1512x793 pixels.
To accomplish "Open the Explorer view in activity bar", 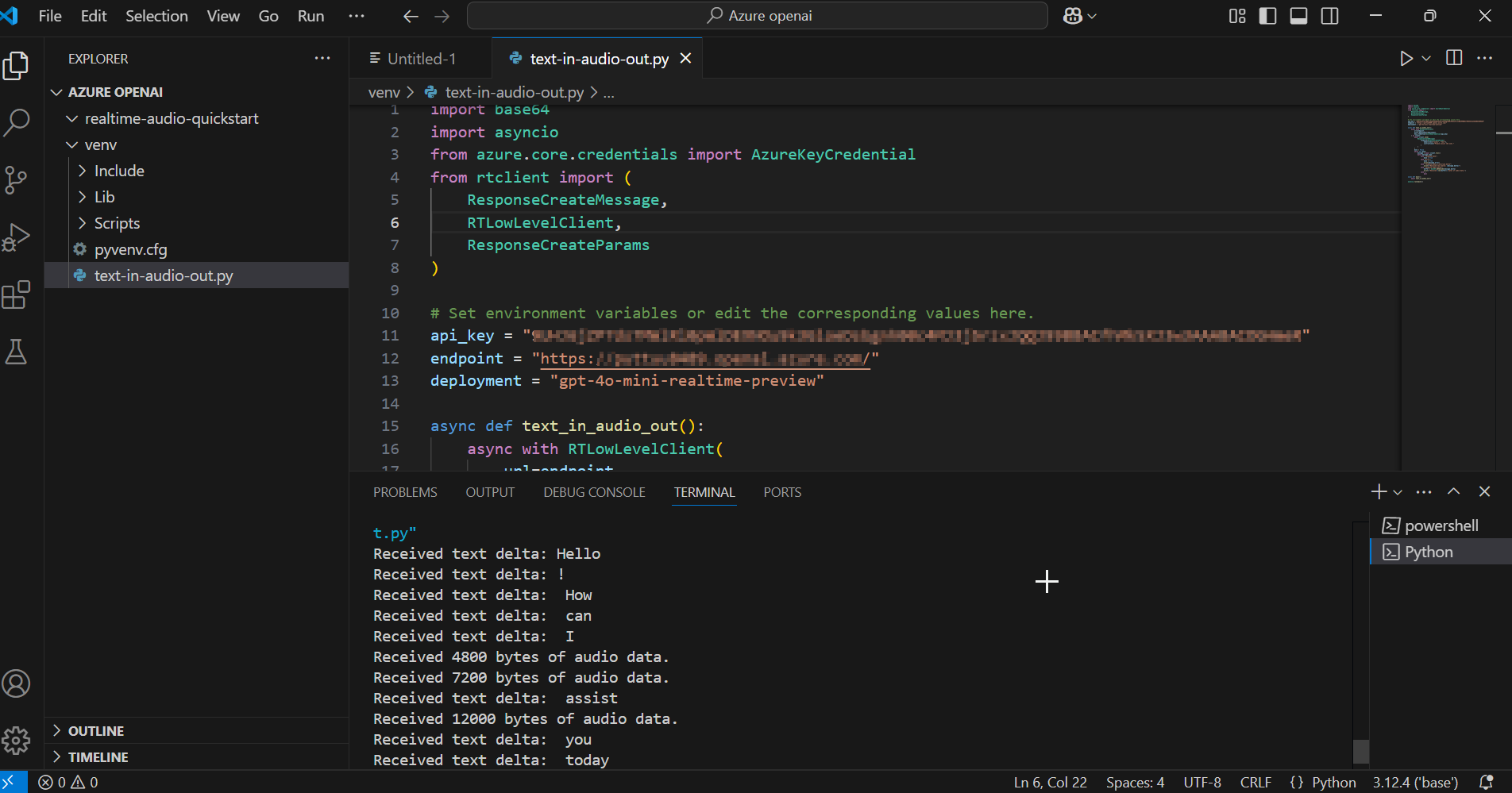I will coord(16,66).
